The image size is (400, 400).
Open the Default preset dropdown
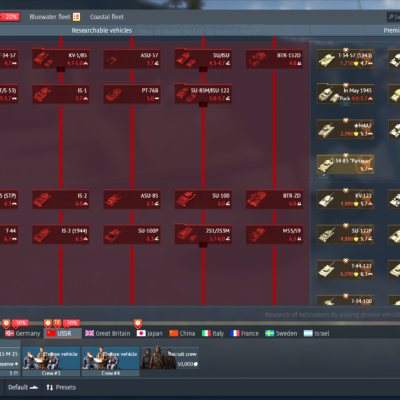23,387
